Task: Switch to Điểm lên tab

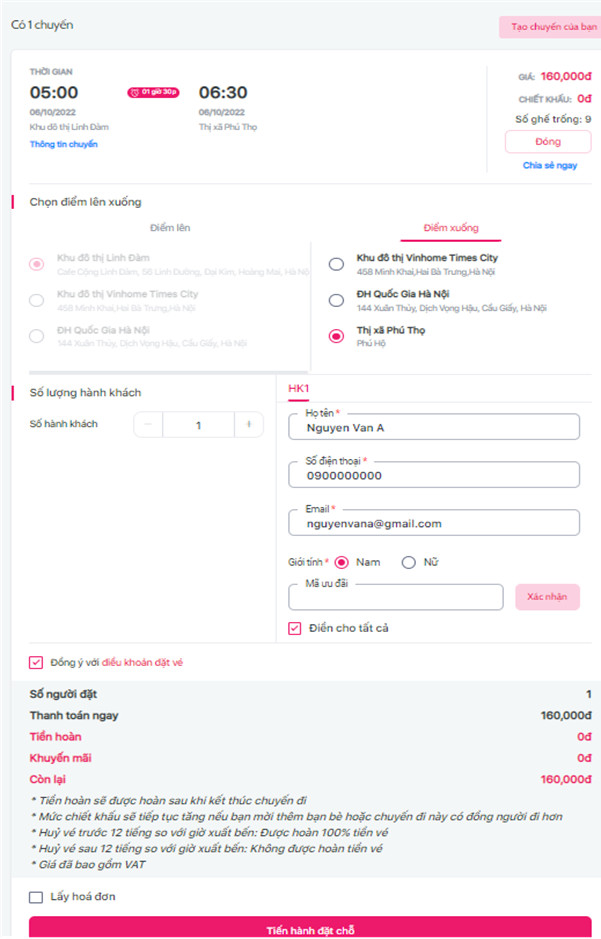Action: pyautogui.click(x=170, y=228)
